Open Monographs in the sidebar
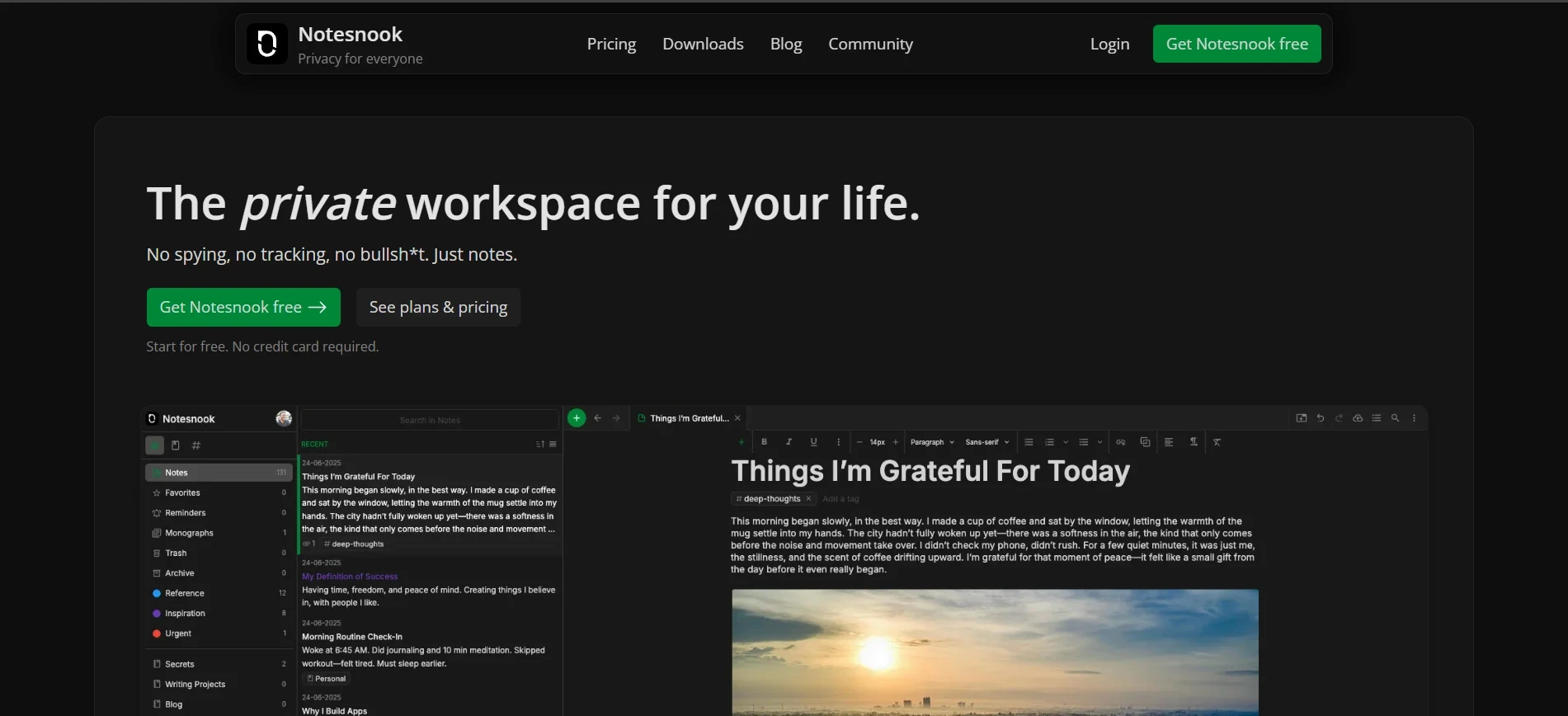 219,533
